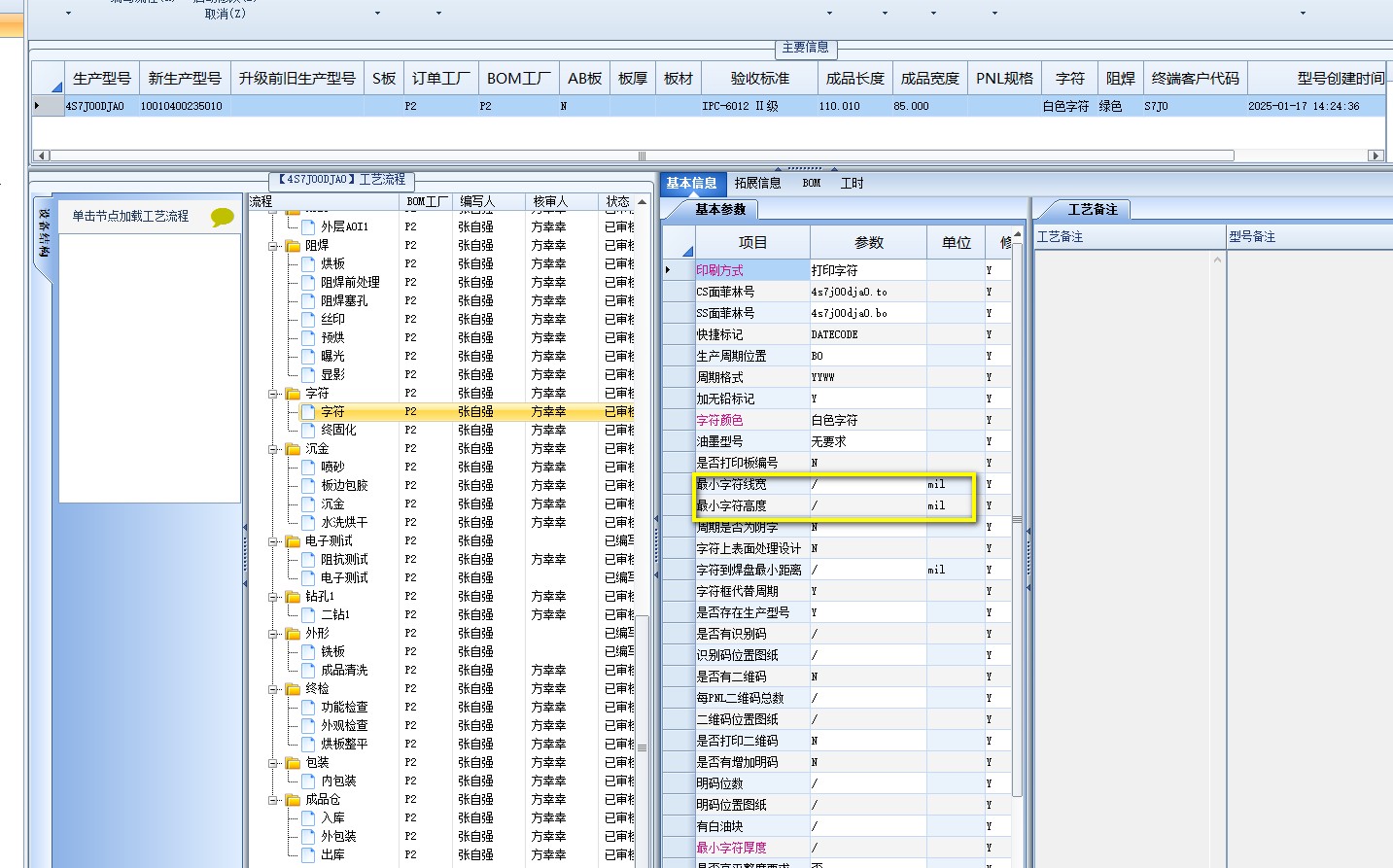This screenshot has height=868, width=1393.
Task: Collapse the 外形 tree node
Action: click(x=274, y=634)
